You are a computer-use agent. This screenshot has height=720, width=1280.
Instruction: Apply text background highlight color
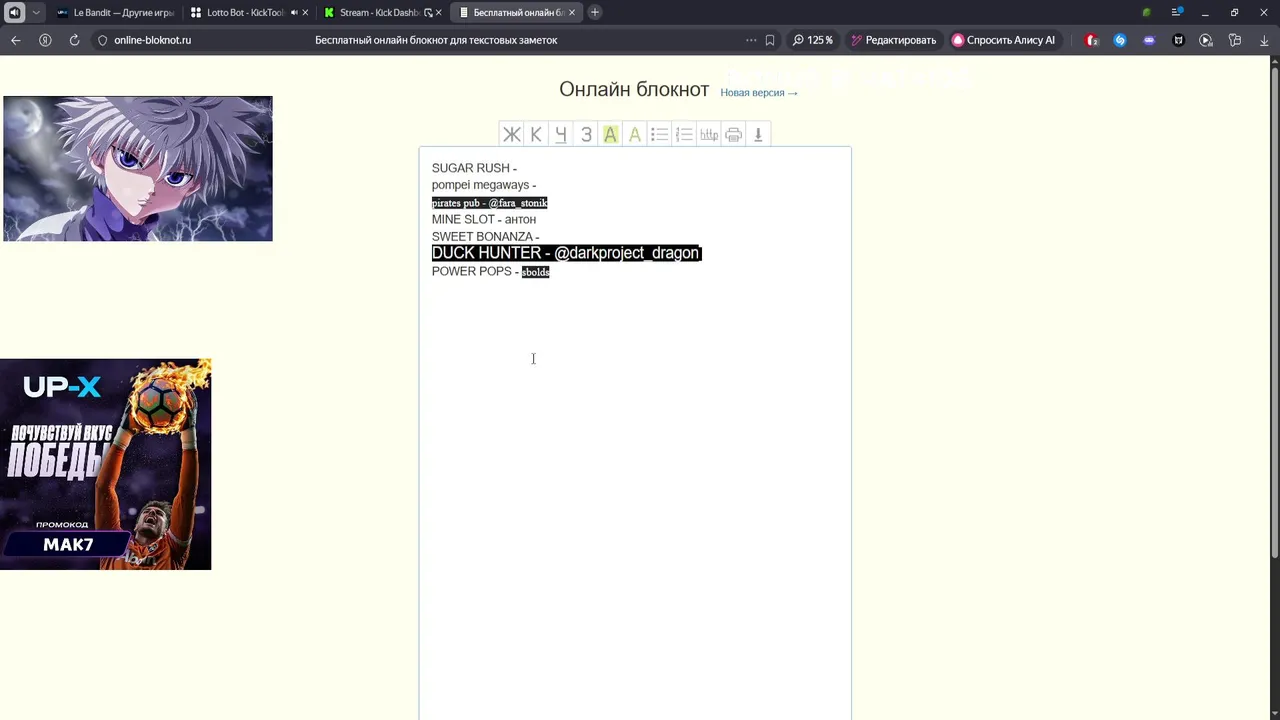[x=610, y=135]
